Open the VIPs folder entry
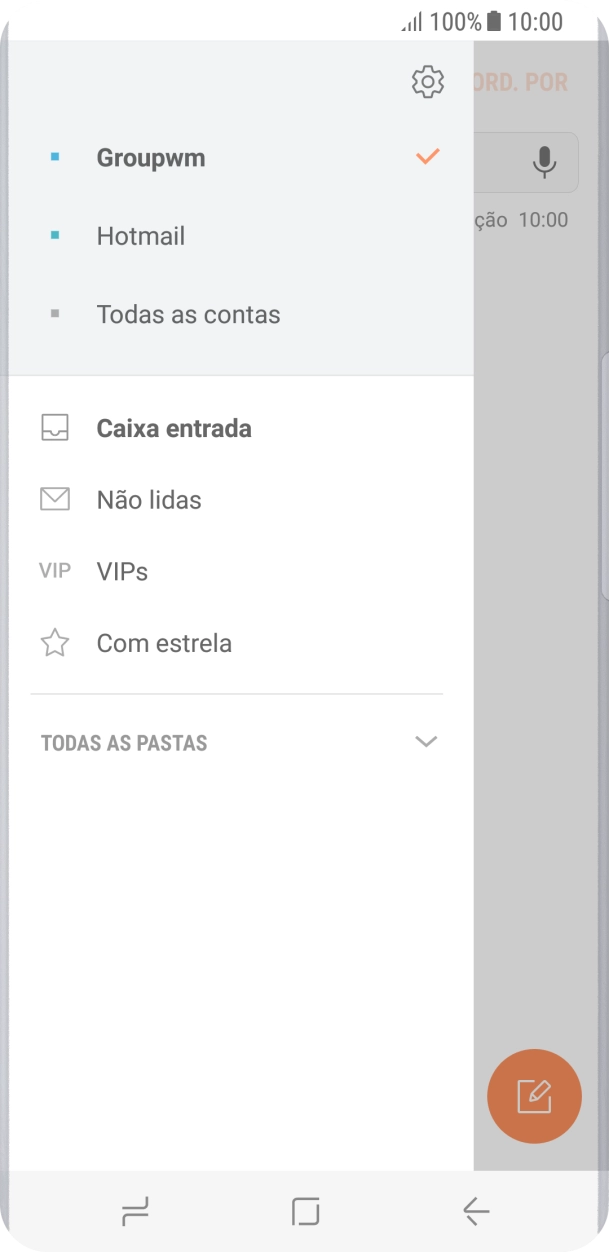 tap(122, 570)
